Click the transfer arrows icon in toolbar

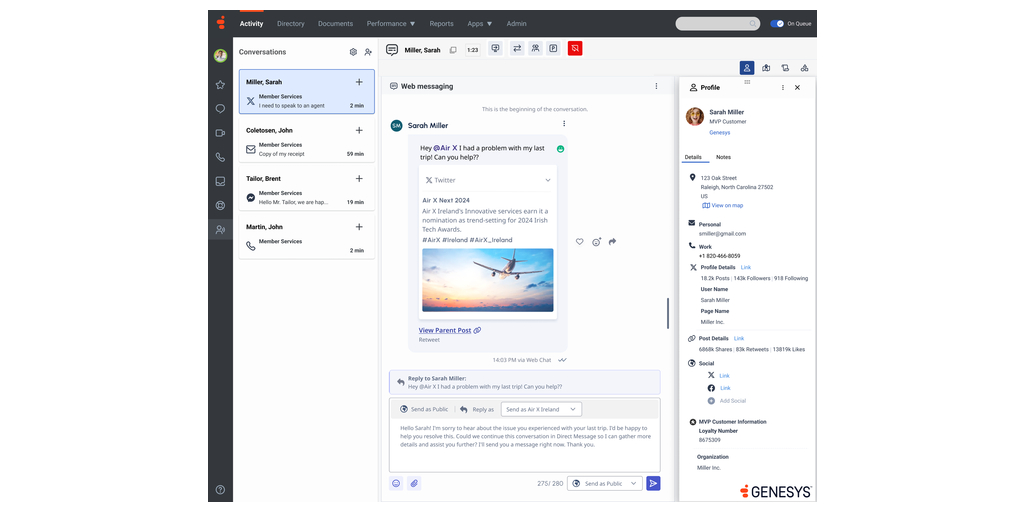517,48
